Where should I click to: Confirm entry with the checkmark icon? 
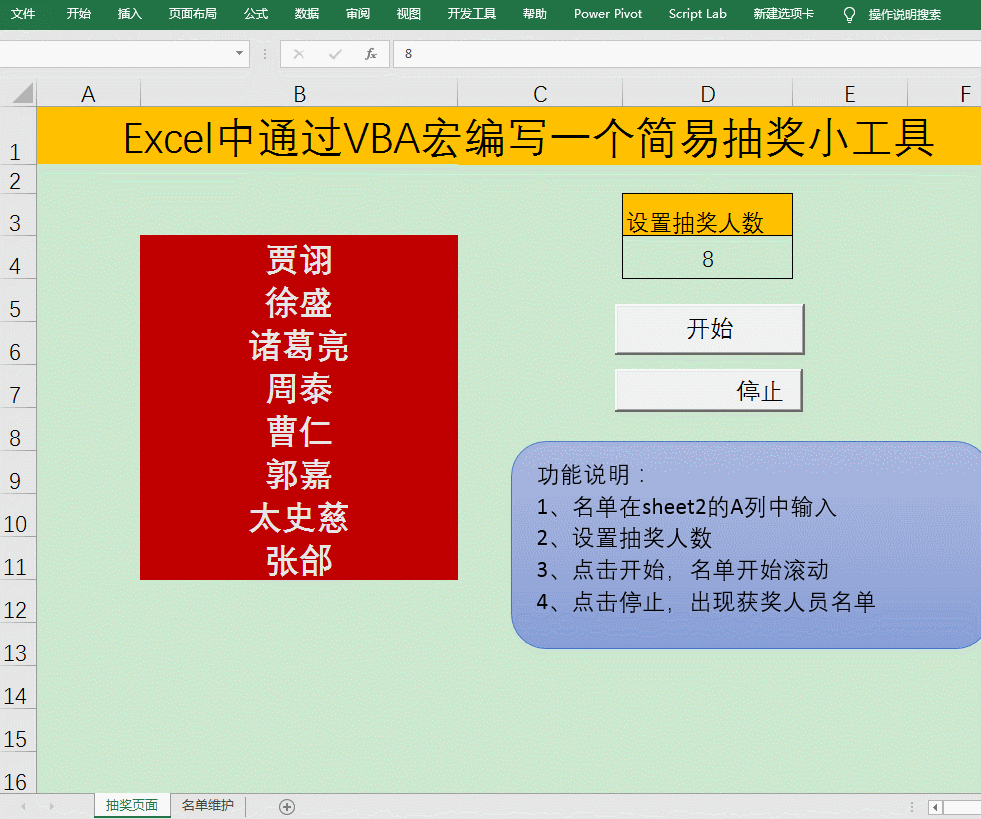[335, 54]
